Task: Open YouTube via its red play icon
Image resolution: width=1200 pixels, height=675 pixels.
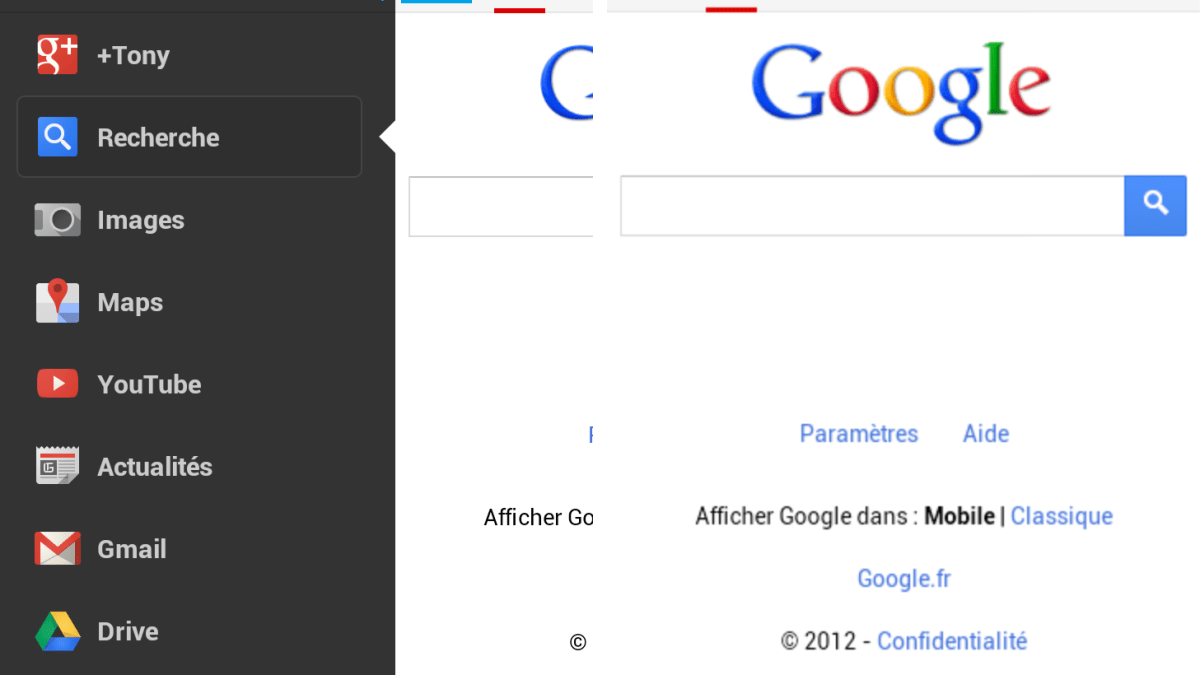Action: 57,384
